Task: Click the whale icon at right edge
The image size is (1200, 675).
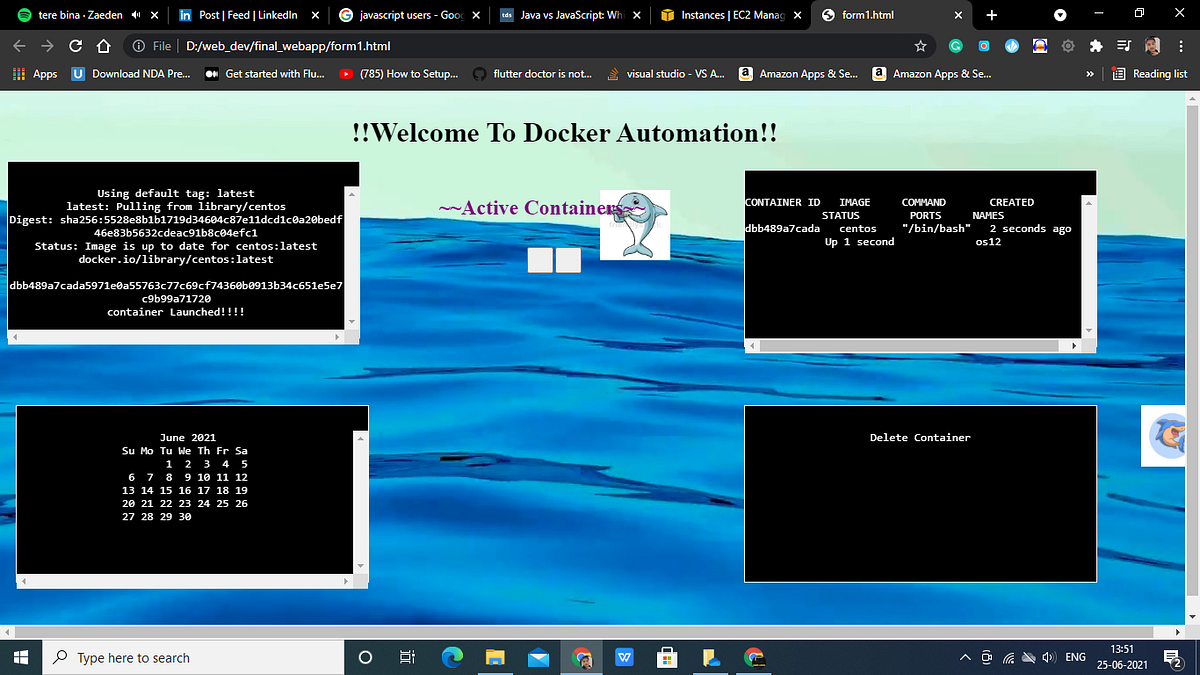Action: [x=1163, y=437]
